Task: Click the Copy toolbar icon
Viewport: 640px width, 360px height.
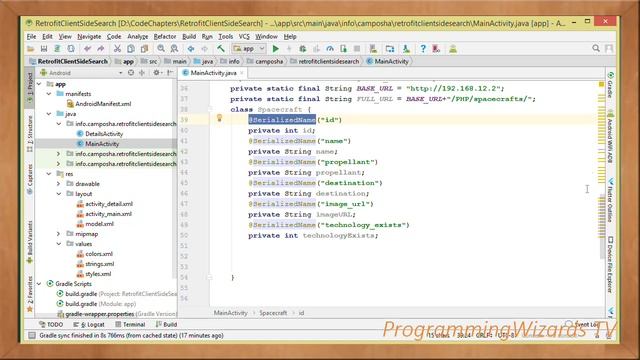Action: pyautogui.click(x=131, y=49)
